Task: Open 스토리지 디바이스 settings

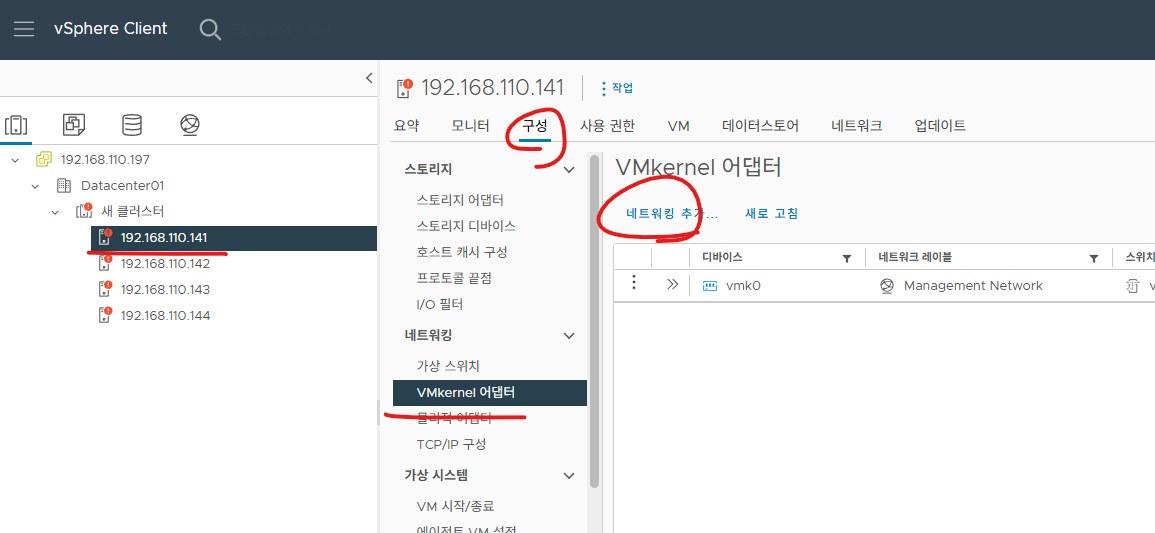Action: click(x=466, y=226)
